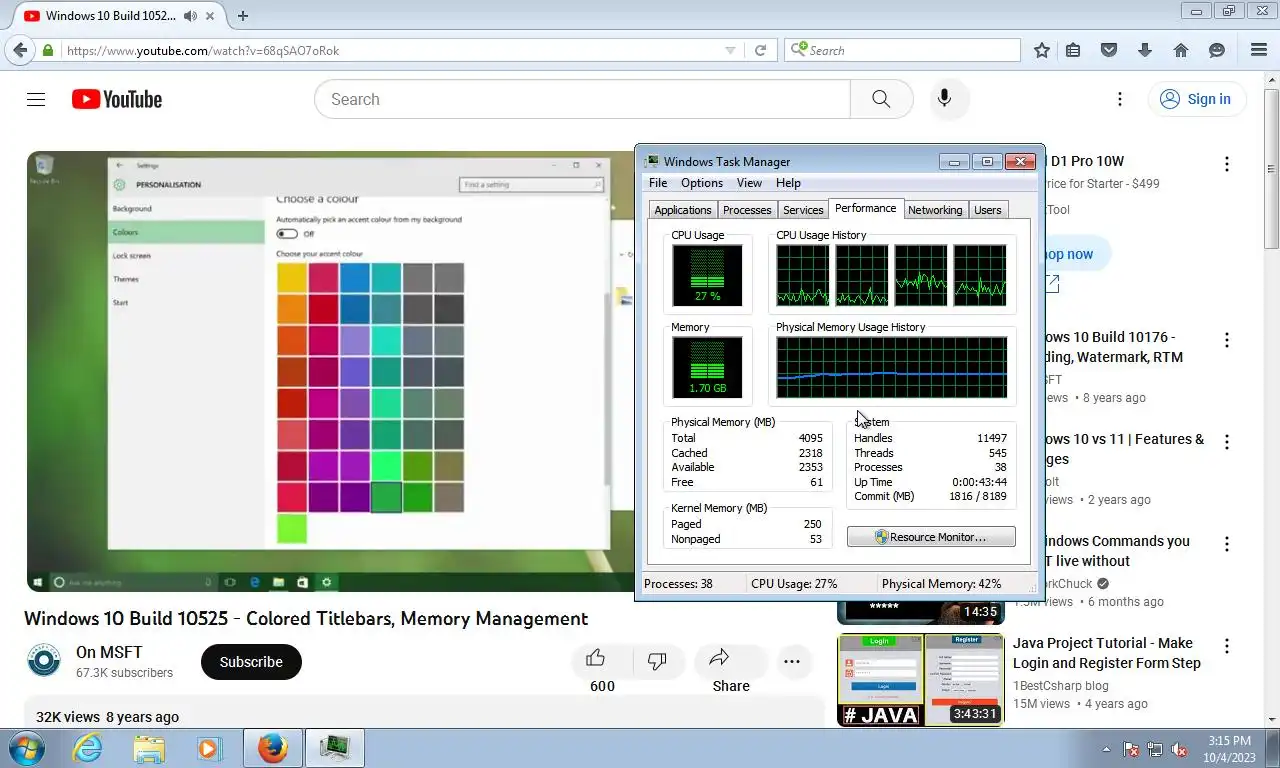Click the Pocket icon in Firefox toolbar
This screenshot has width=1280, height=768.
point(1109,50)
